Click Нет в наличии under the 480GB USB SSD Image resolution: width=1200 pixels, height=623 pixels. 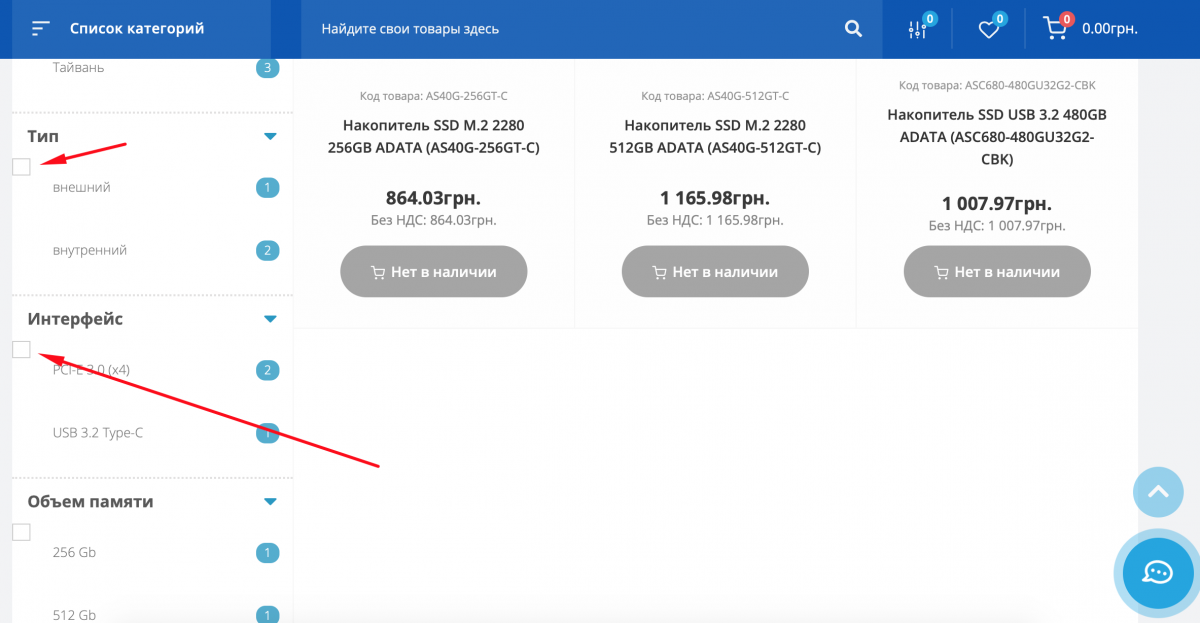pyautogui.click(x=997, y=271)
